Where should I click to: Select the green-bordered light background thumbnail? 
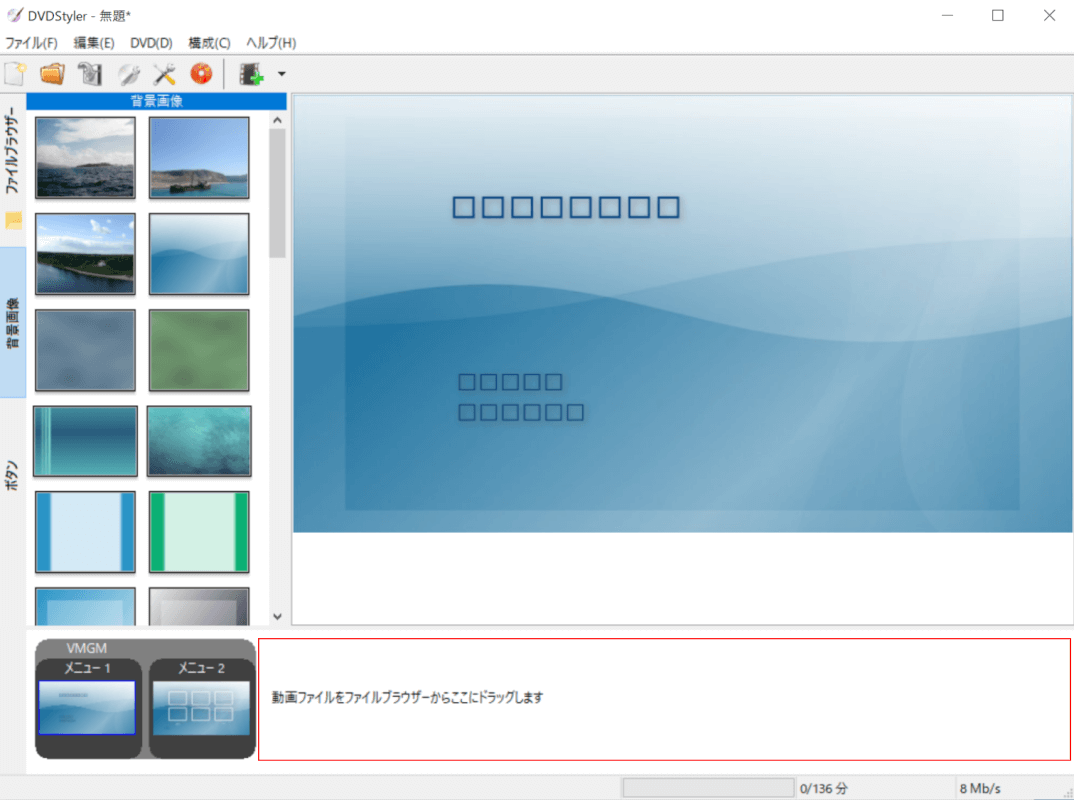(x=199, y=532)
